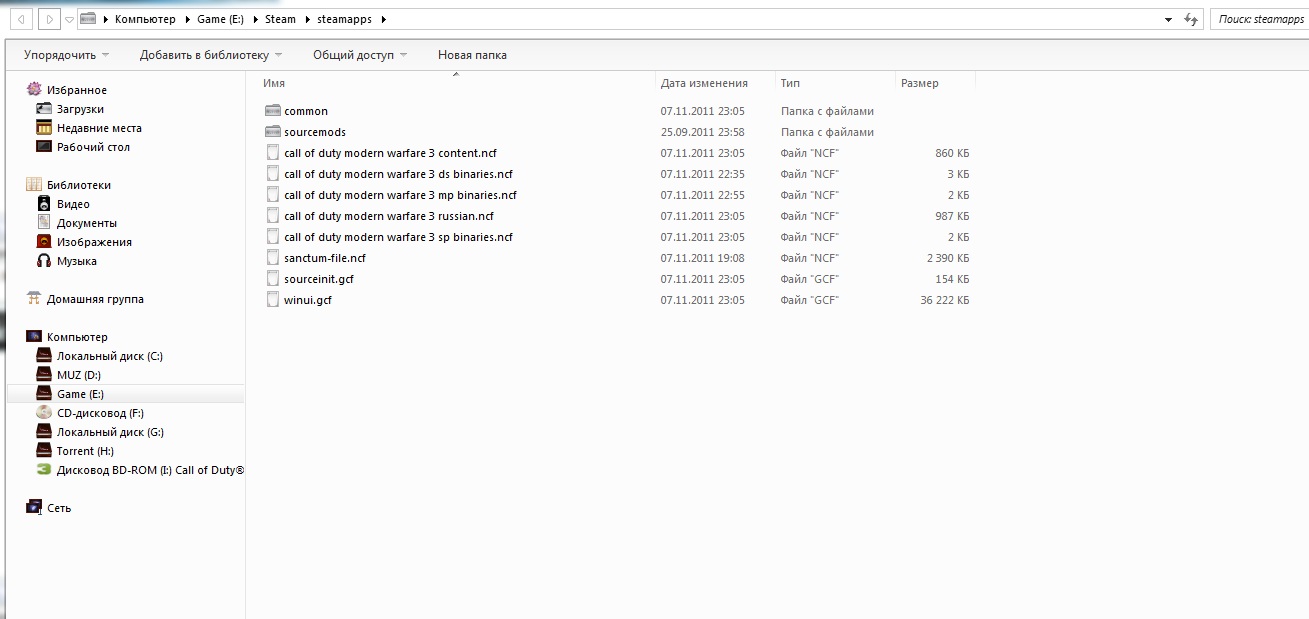The width and height of the screenshot is (1309, 619).
Task: Click the Torrent (H:) drive icon
Action: click(44, 451)
